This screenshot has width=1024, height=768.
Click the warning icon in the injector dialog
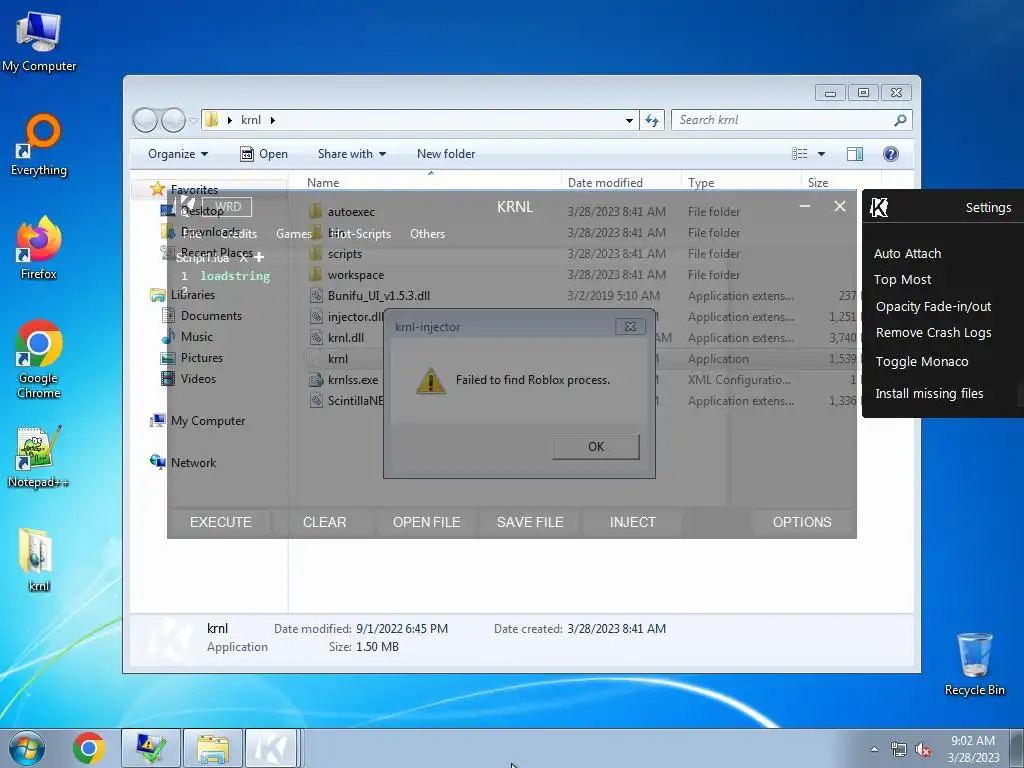coord(430,381)
